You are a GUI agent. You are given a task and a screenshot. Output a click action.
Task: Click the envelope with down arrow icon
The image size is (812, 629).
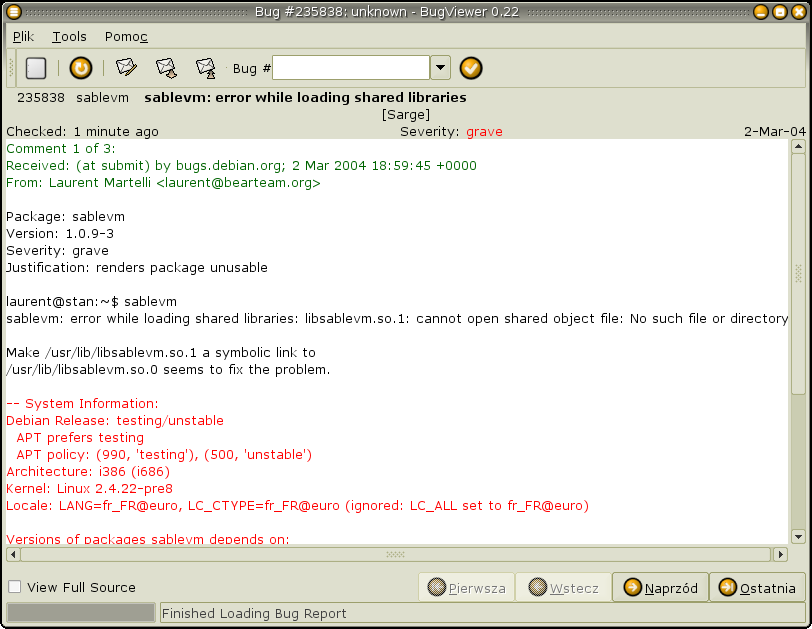pos(166,68)
